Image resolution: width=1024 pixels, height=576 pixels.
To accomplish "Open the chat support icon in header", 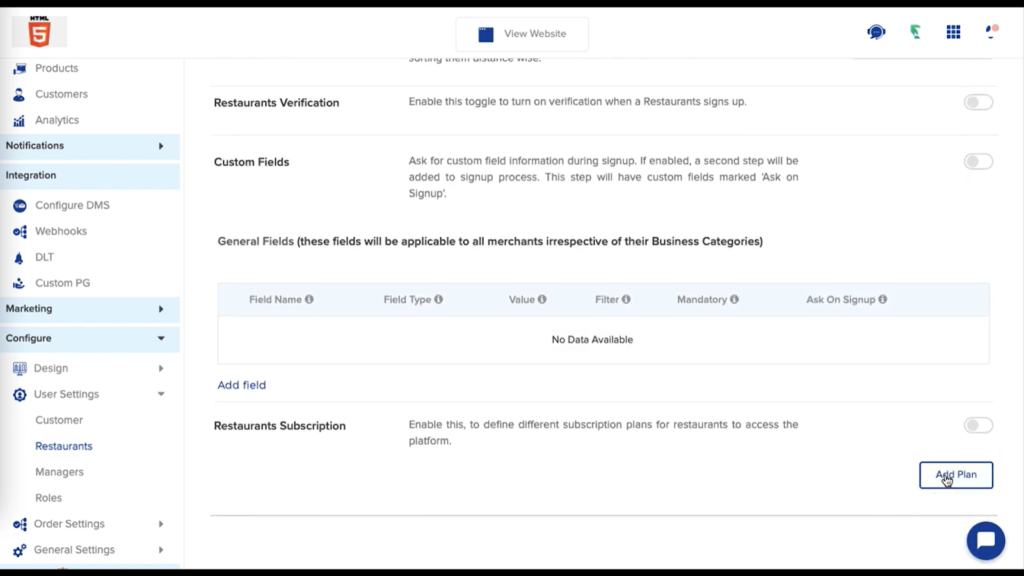I will [876, 32].
